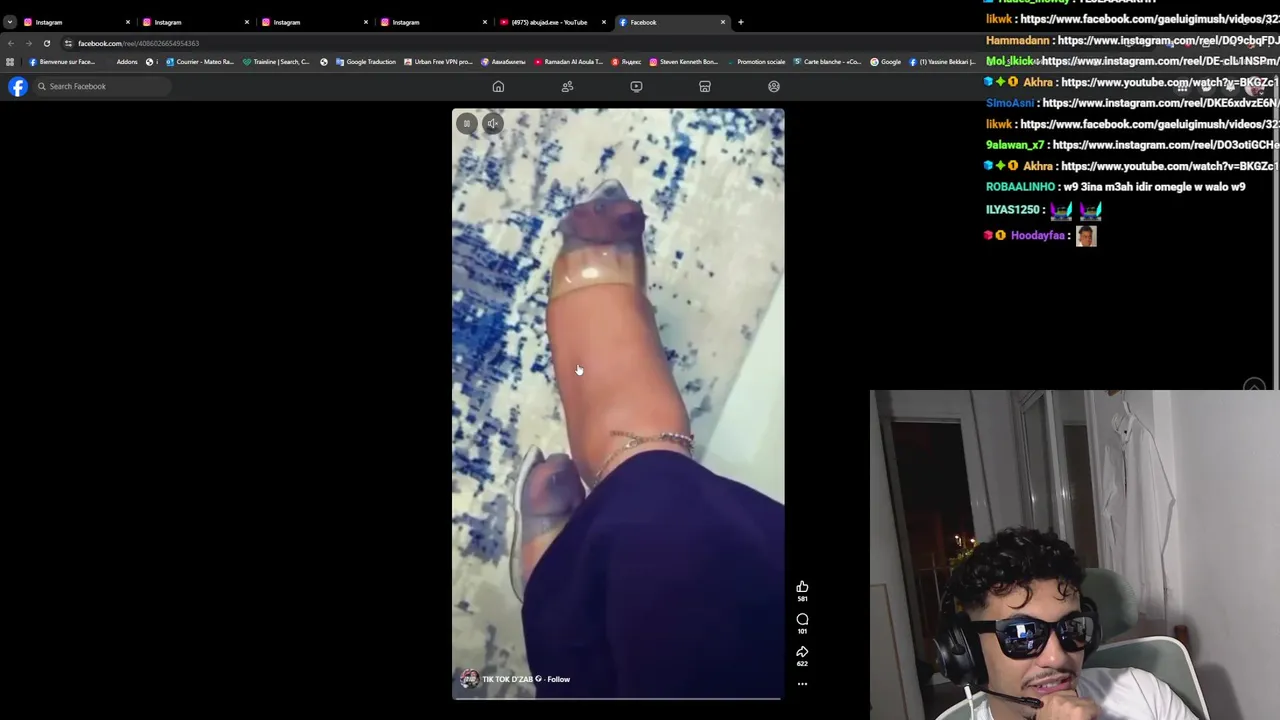1280x720 pixels.
Task: Open Courrier - Mateo bookmark
Action: [x=200, y=62]
